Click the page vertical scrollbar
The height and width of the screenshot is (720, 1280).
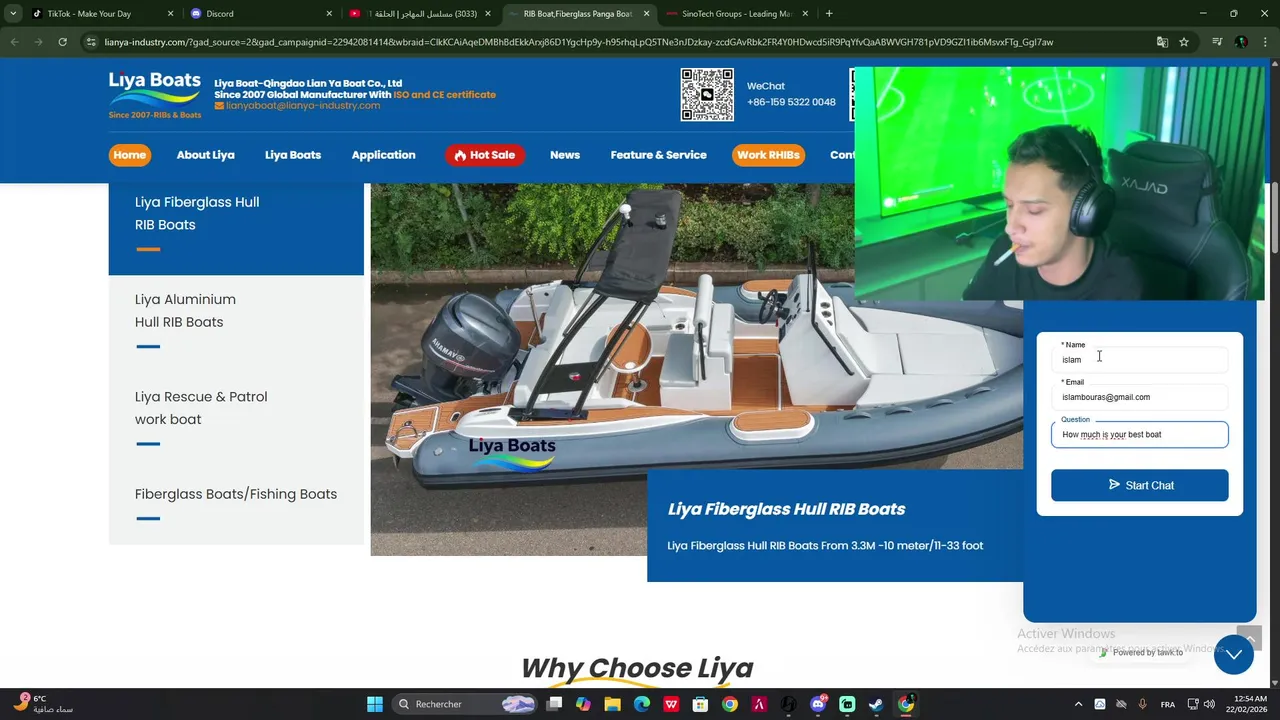pyautogui.click(x=1274, y=217)
